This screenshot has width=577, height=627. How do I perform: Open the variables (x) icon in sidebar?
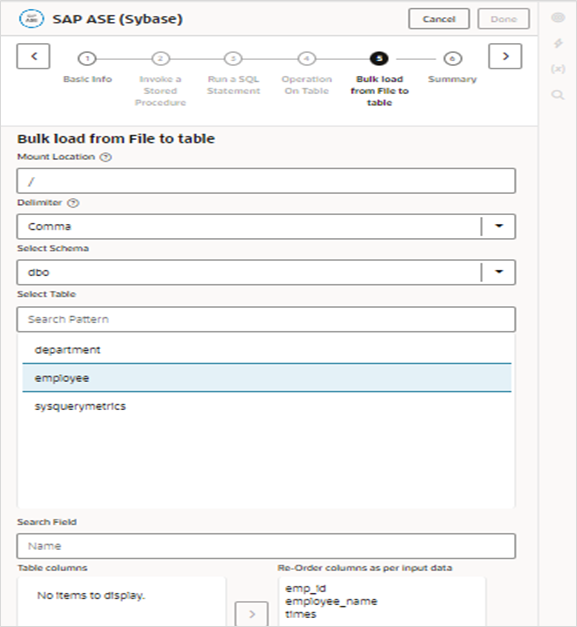click(x=558, y=69)
